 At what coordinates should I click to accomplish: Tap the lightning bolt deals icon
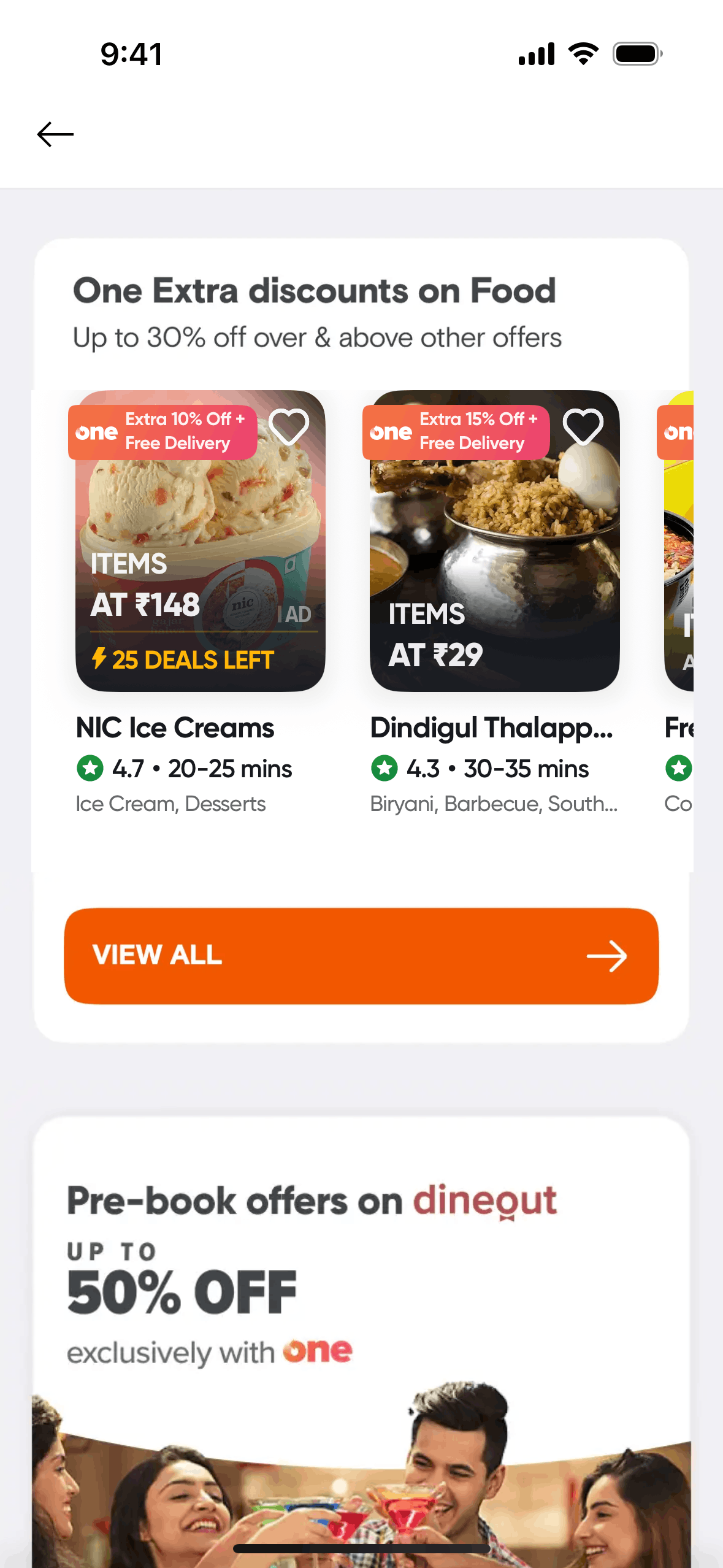click(99, 659)
